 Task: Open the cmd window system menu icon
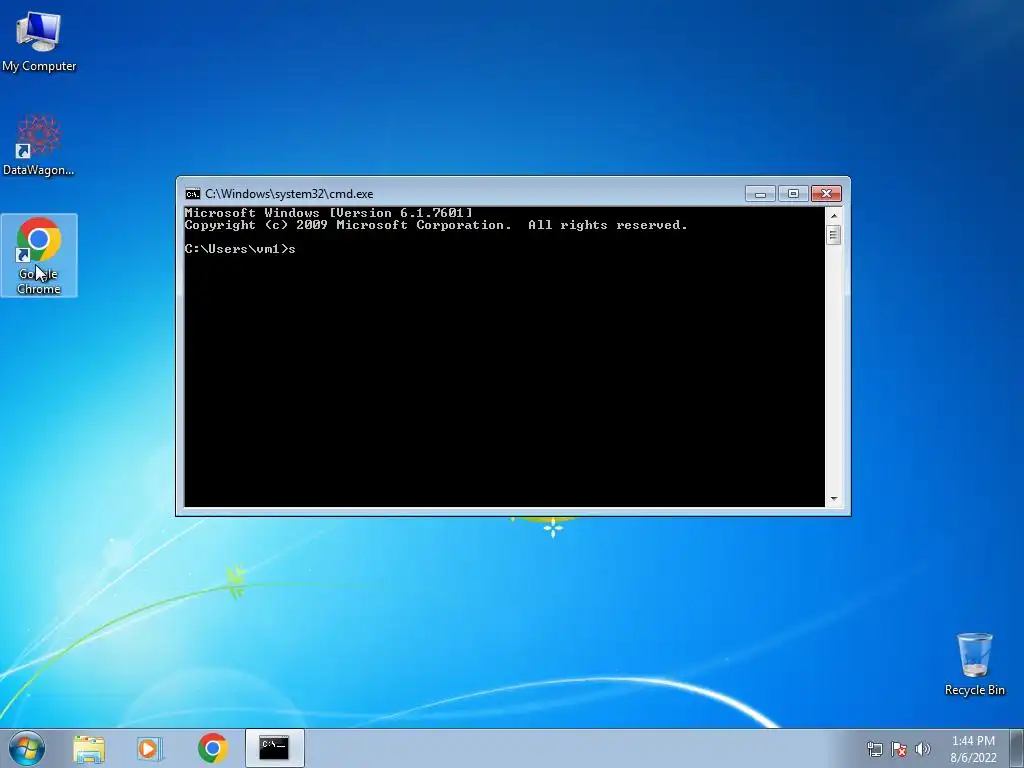[192, 194]
